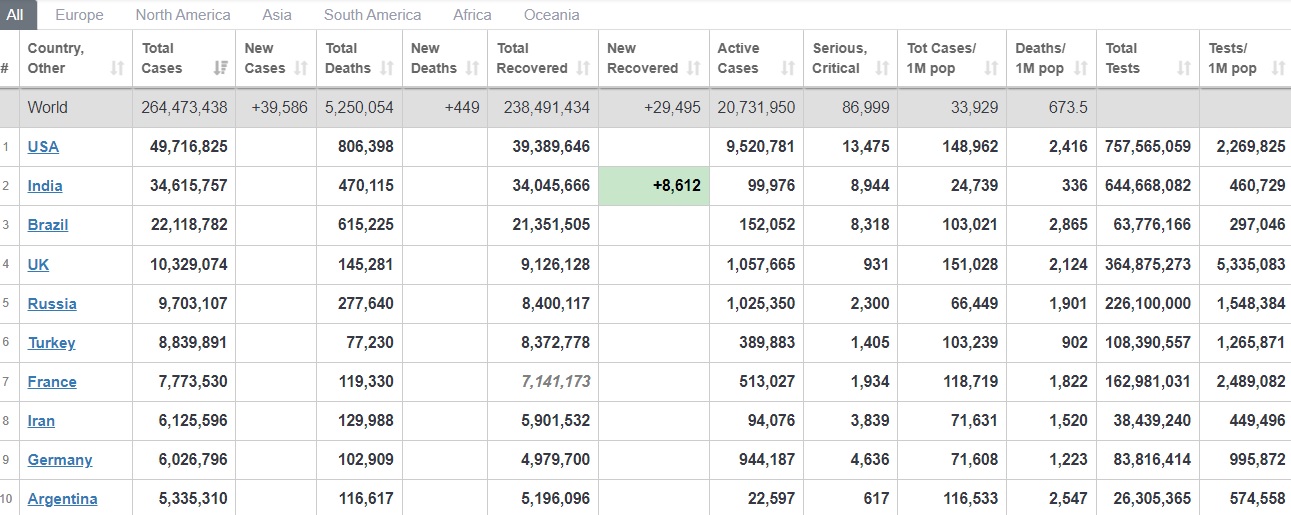Sort by Deaths/1M pop arrow icon
The width and height of the screenshot is (1291, 515).
[1080, 68]
